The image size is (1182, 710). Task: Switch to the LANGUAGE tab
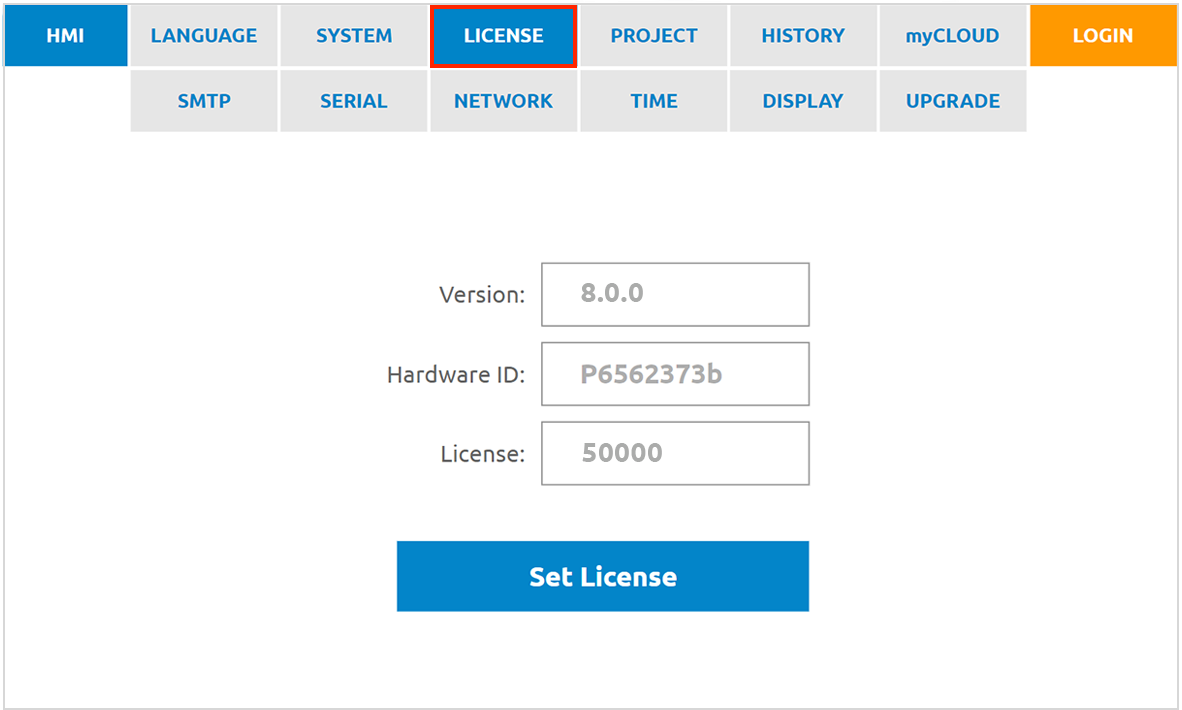(x=204, y=35)
